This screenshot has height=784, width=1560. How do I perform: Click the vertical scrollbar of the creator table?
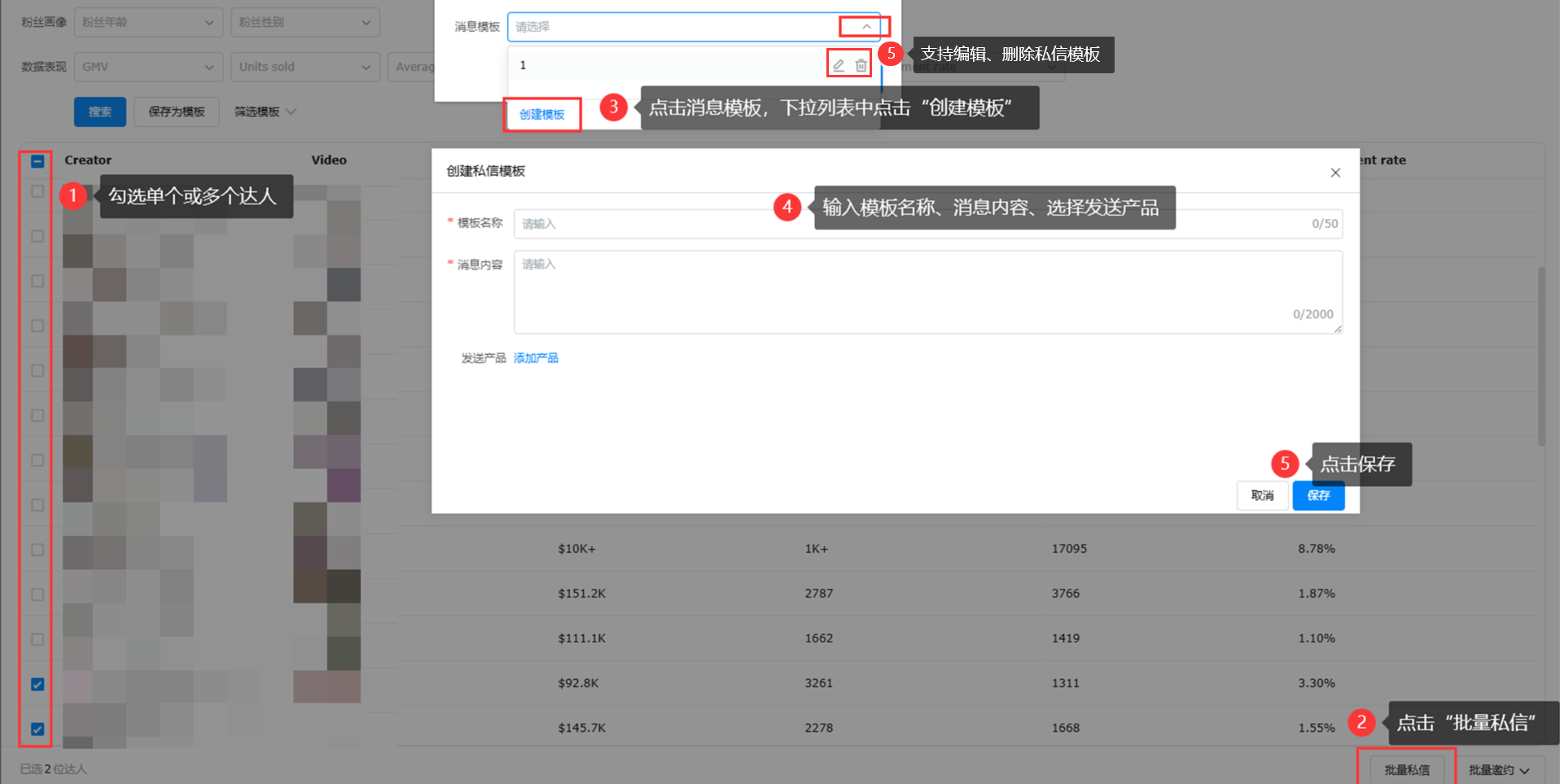point(1541,356)
